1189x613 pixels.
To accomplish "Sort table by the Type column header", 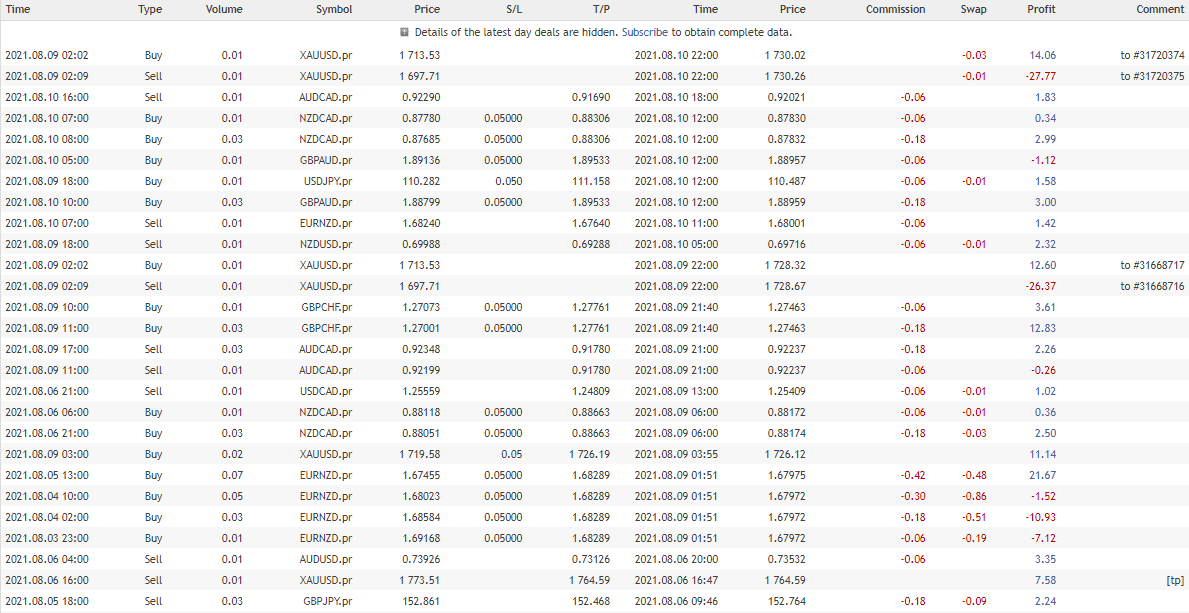I will [149, 9].
